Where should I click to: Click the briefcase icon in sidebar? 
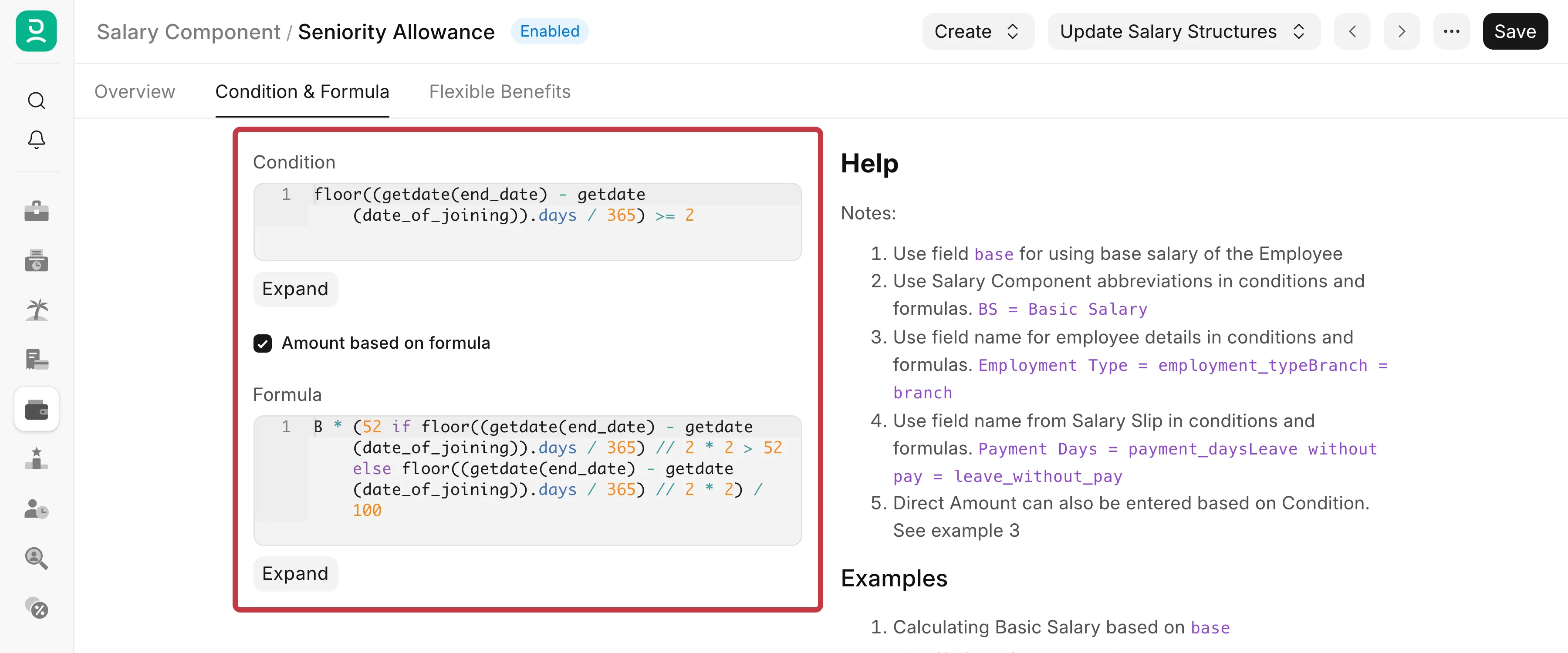coord(37,211)
